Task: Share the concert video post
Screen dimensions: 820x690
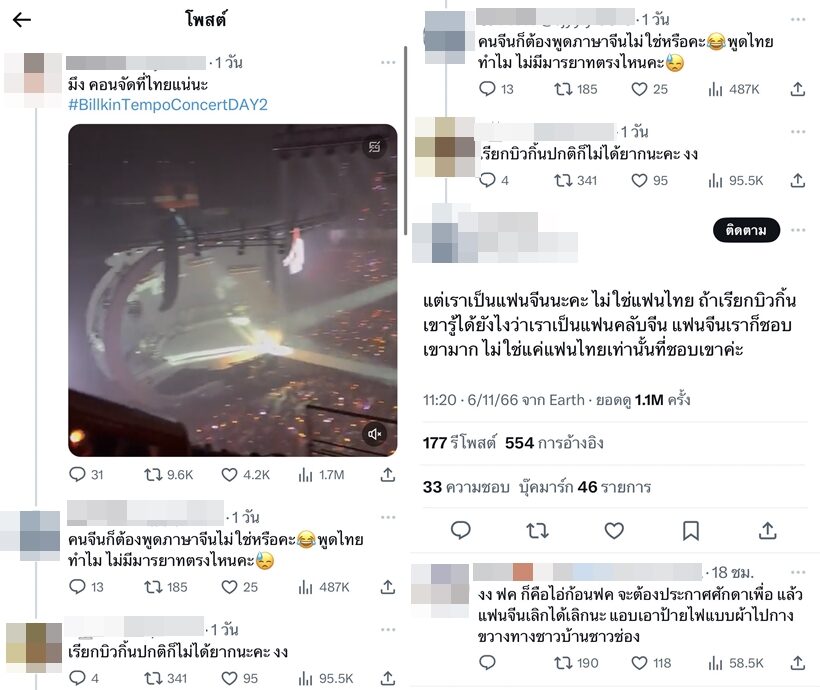Action: (388, 474)
